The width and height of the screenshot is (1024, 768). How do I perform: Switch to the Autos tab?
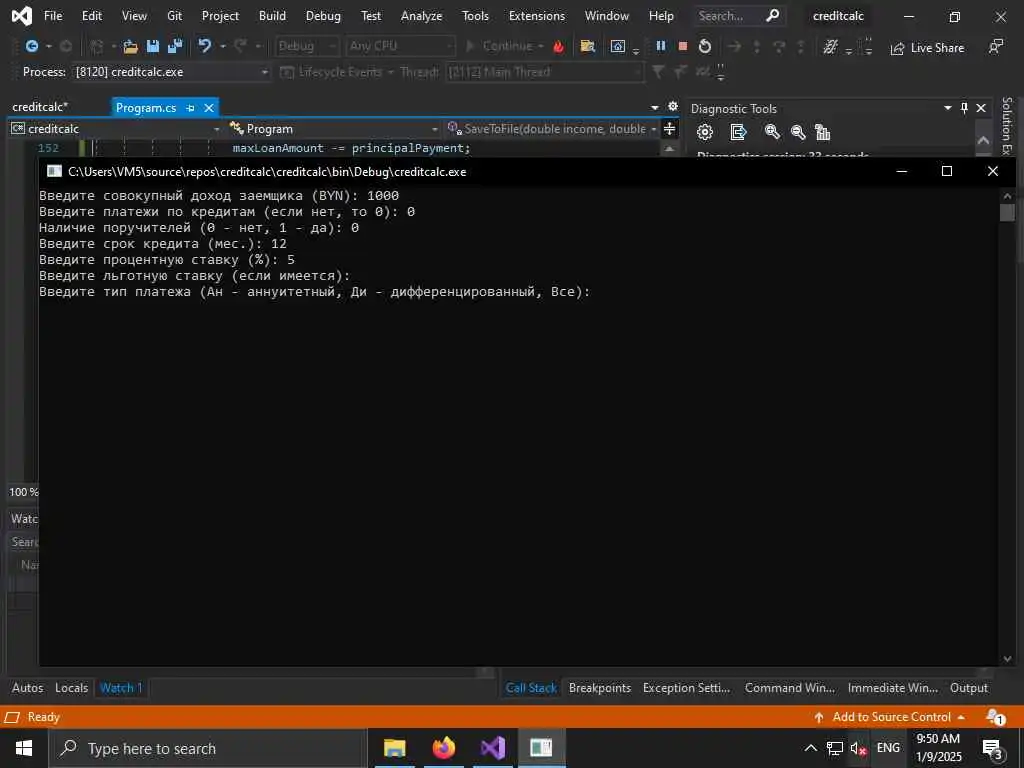[x=27, y=688]
